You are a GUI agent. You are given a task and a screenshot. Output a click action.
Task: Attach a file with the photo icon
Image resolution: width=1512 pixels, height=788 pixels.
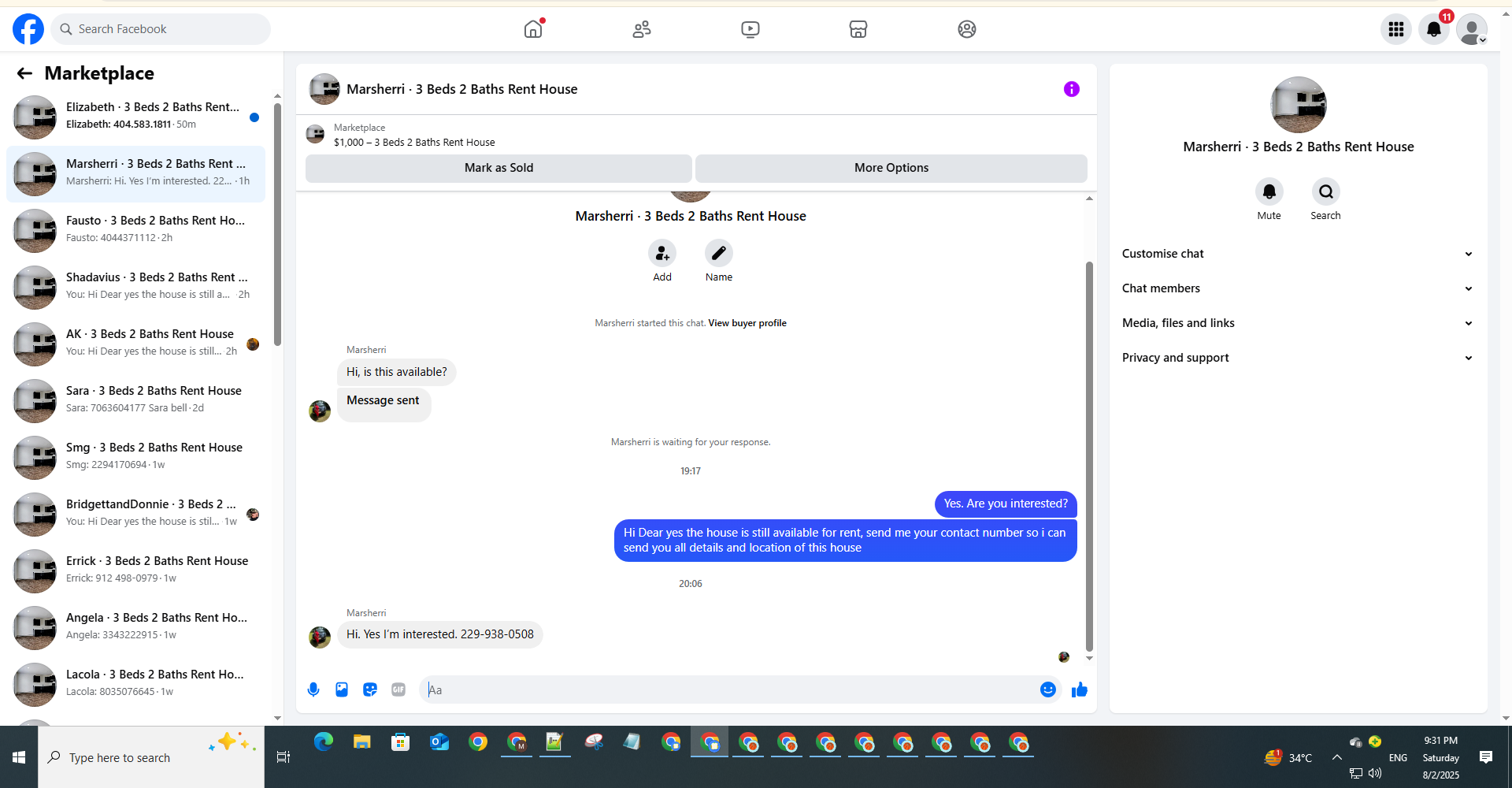pyautogui.click(x=342, y=689)
